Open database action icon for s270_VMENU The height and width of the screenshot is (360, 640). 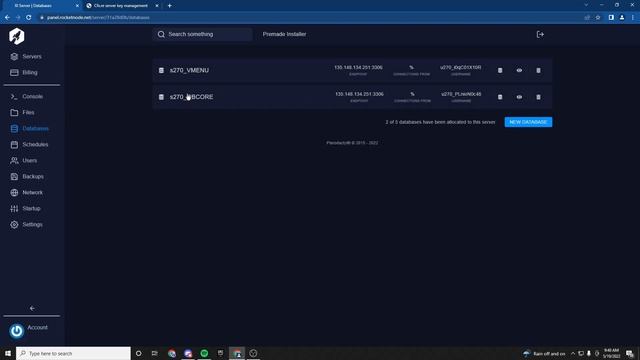tap(500, 70)
